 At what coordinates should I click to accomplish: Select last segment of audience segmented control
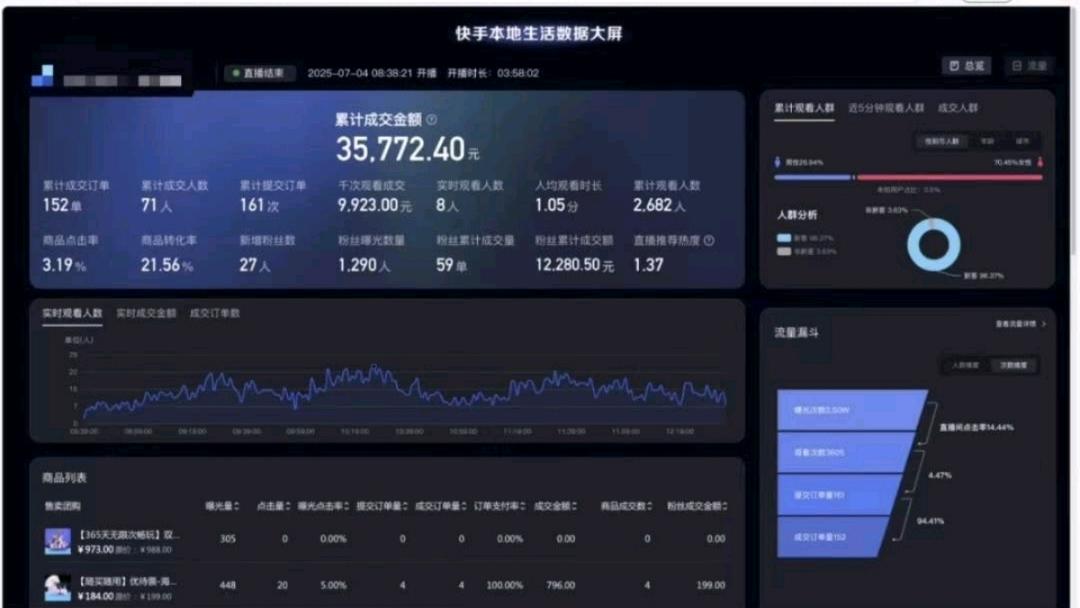tap(1022, 141)
